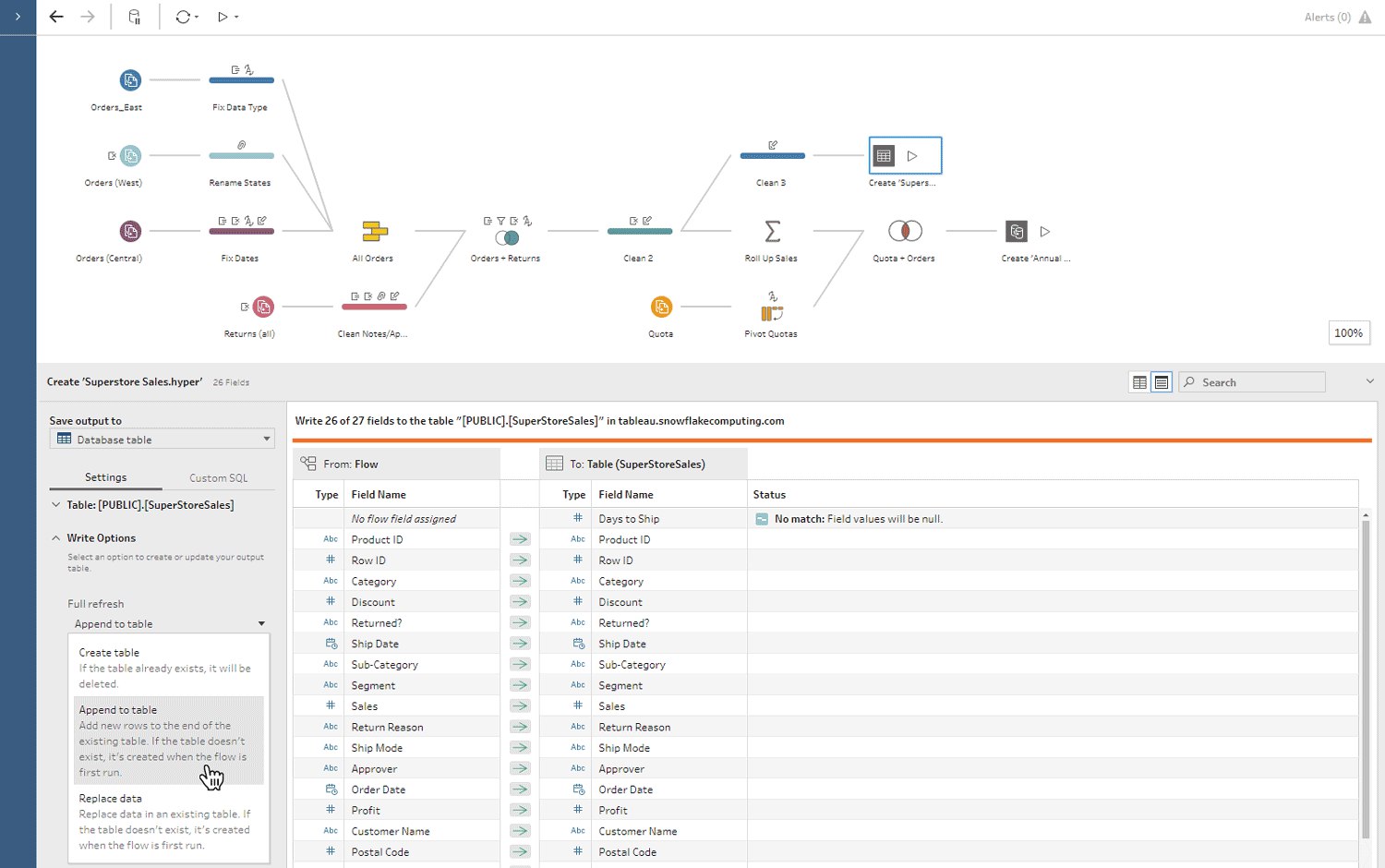This screenshot has height=868, width=1385.
Task: Click the run flow play icon
Action: [223, 17]
